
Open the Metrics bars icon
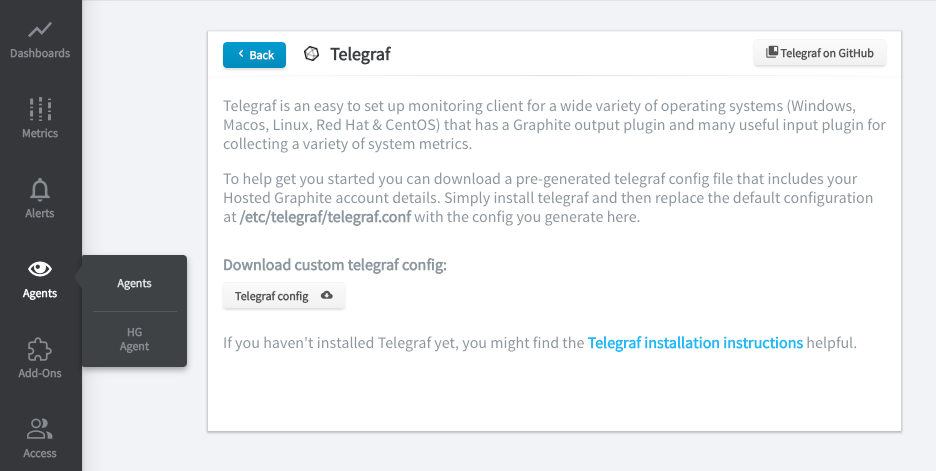pyautogui.click(x=40, y=109)
